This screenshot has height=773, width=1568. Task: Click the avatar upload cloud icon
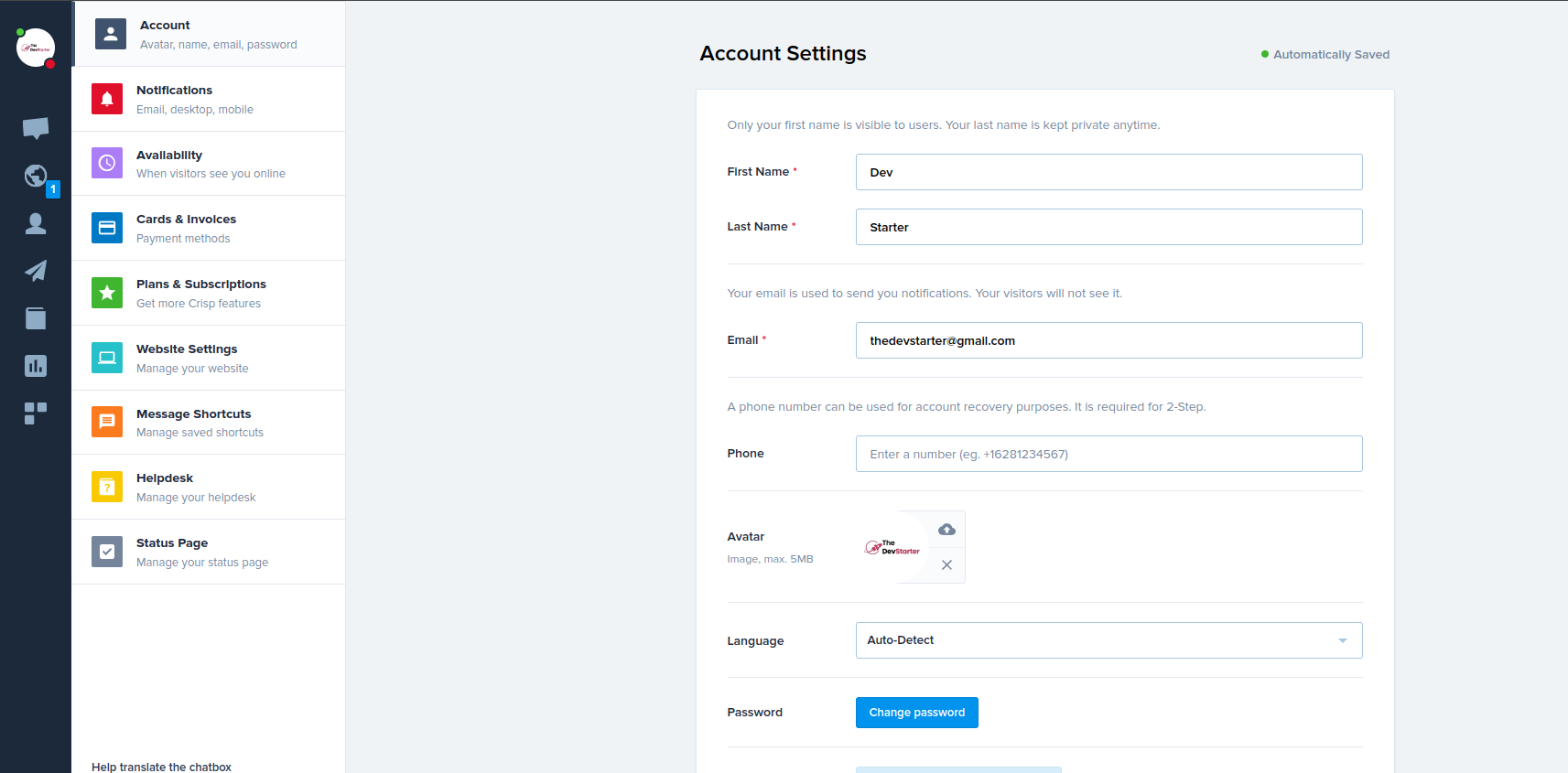pyautogui.click(x=946, y=530)
